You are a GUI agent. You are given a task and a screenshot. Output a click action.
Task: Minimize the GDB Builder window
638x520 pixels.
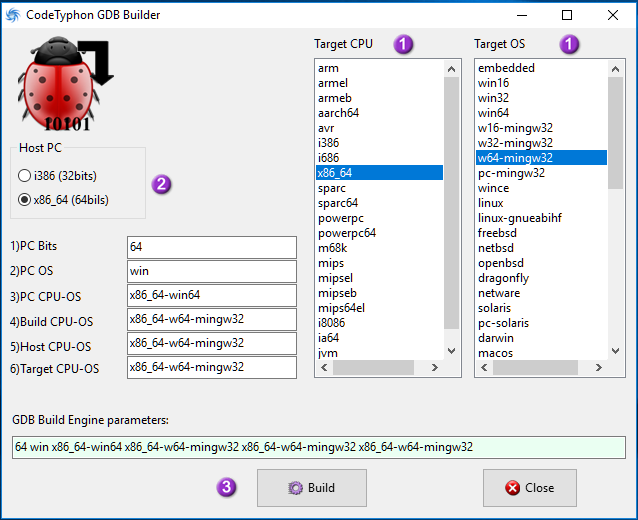coord(522,15)
